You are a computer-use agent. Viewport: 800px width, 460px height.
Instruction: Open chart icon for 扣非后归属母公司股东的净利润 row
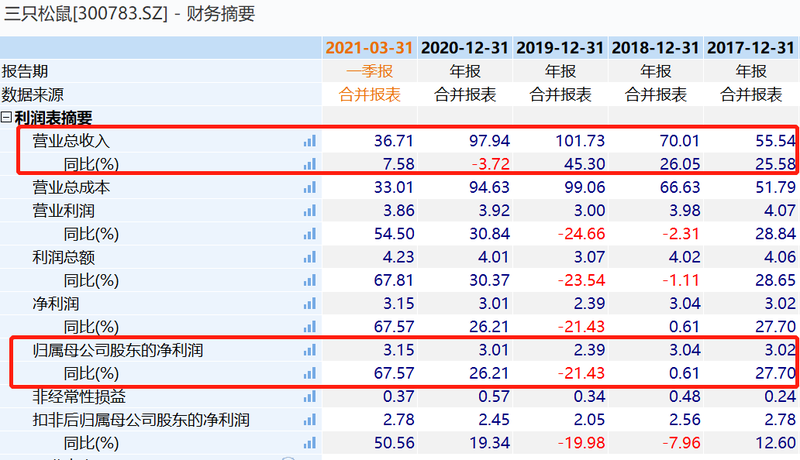pos(310,420)
